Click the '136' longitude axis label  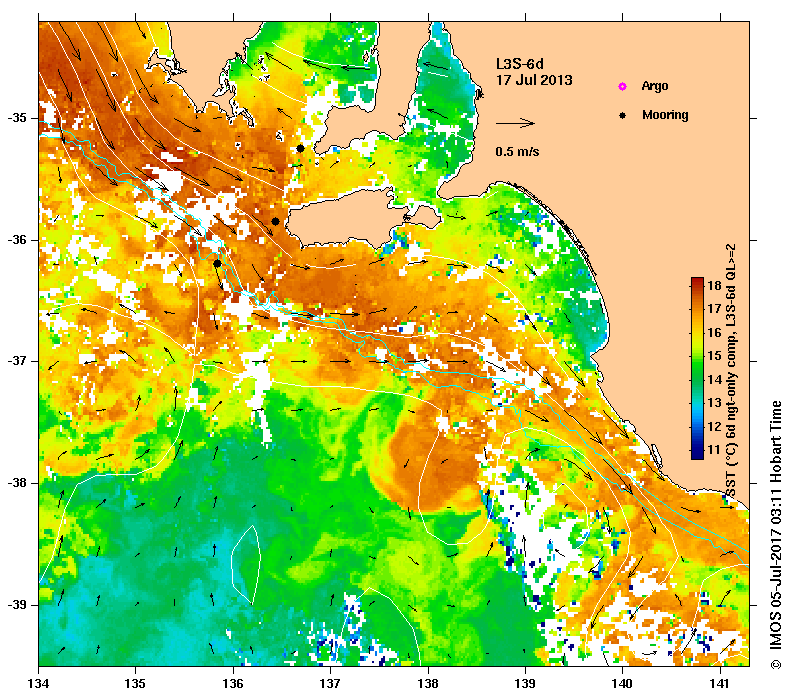point(233,684)
